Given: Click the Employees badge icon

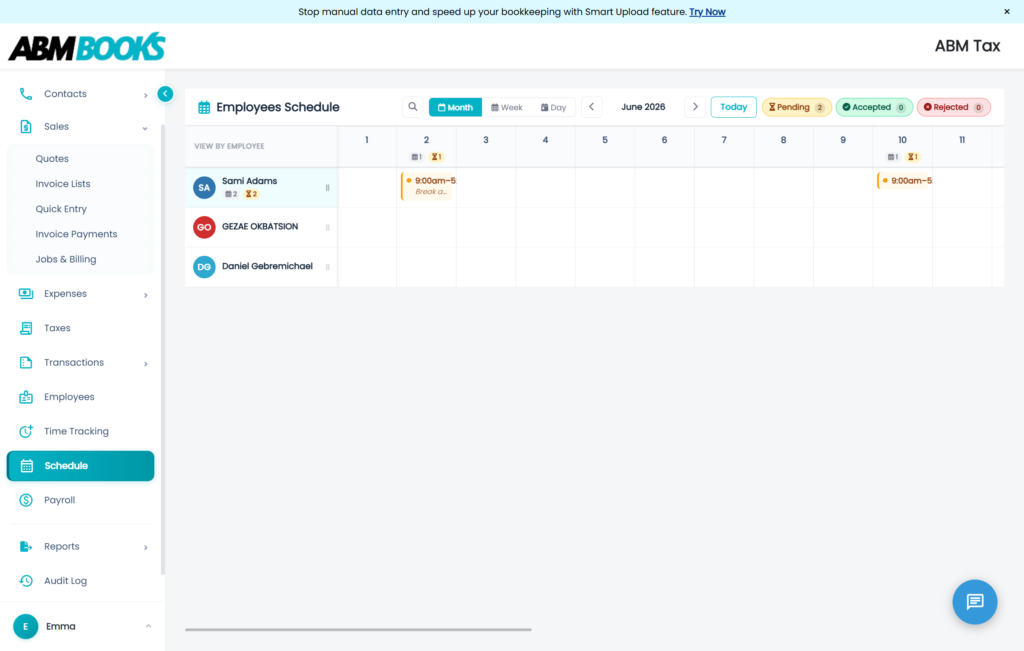Looking at the screenshot, I should click(x=25, y=397).
